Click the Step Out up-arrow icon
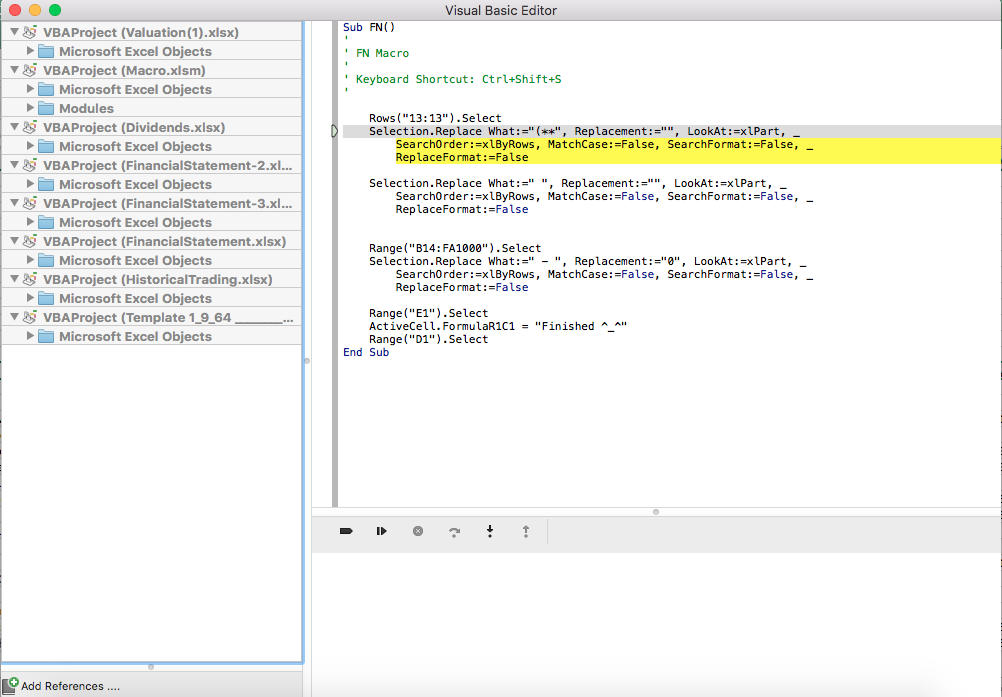 pos(526,532)
